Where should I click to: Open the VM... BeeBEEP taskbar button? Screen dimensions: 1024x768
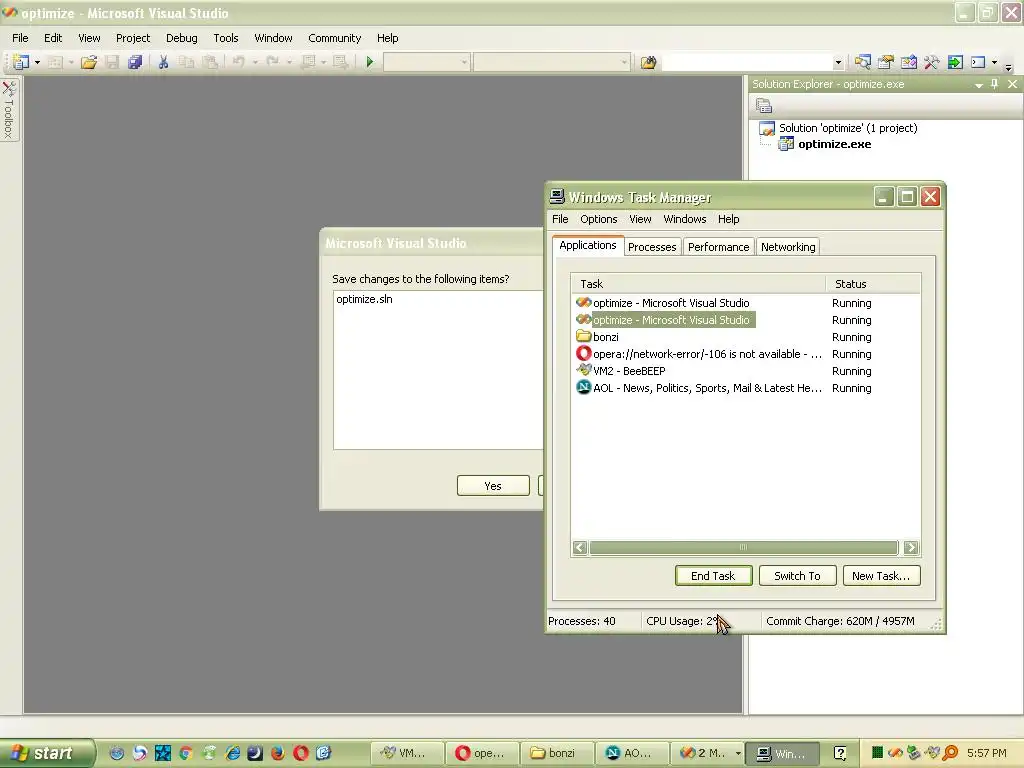coord(408,753)
